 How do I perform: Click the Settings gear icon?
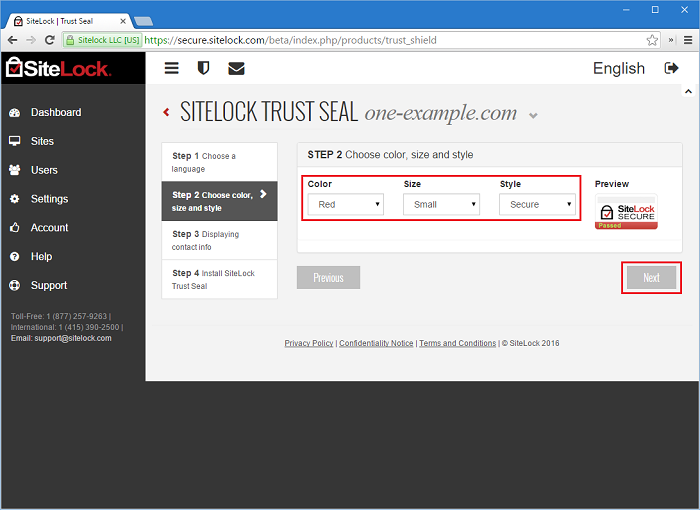[15, 199]
